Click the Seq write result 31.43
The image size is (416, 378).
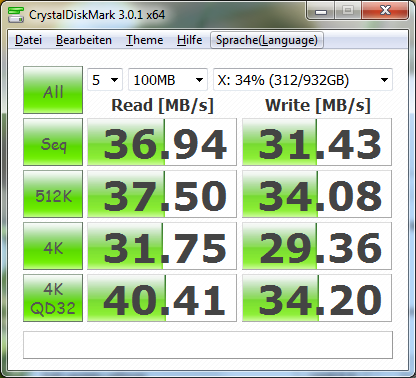[x=317, y=142]
